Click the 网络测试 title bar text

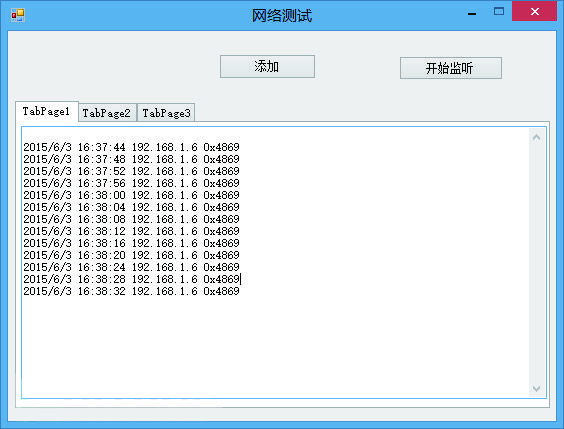[x=282, y=16]
